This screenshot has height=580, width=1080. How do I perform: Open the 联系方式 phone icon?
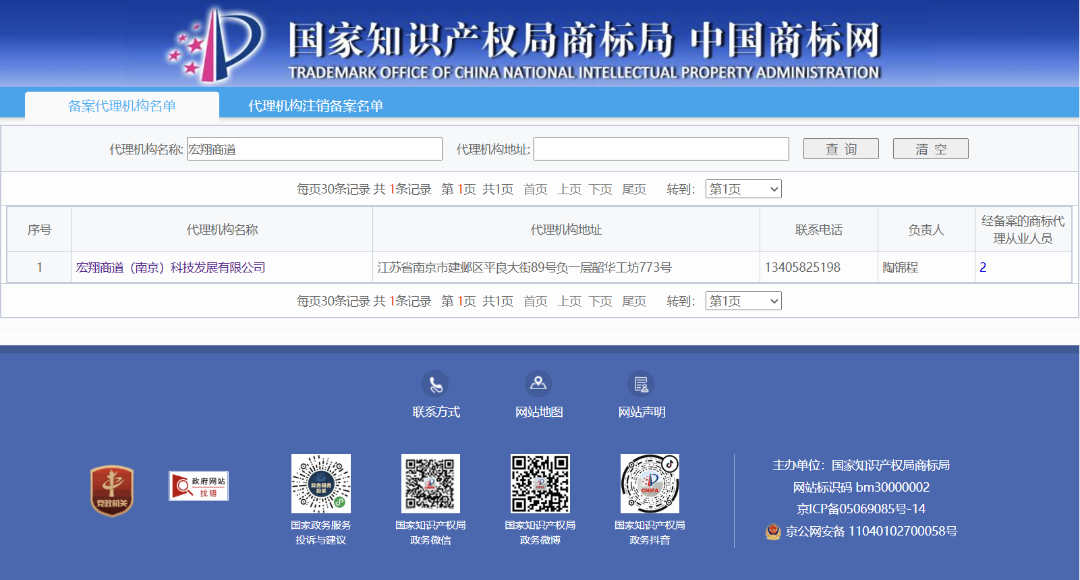point(435,384)
